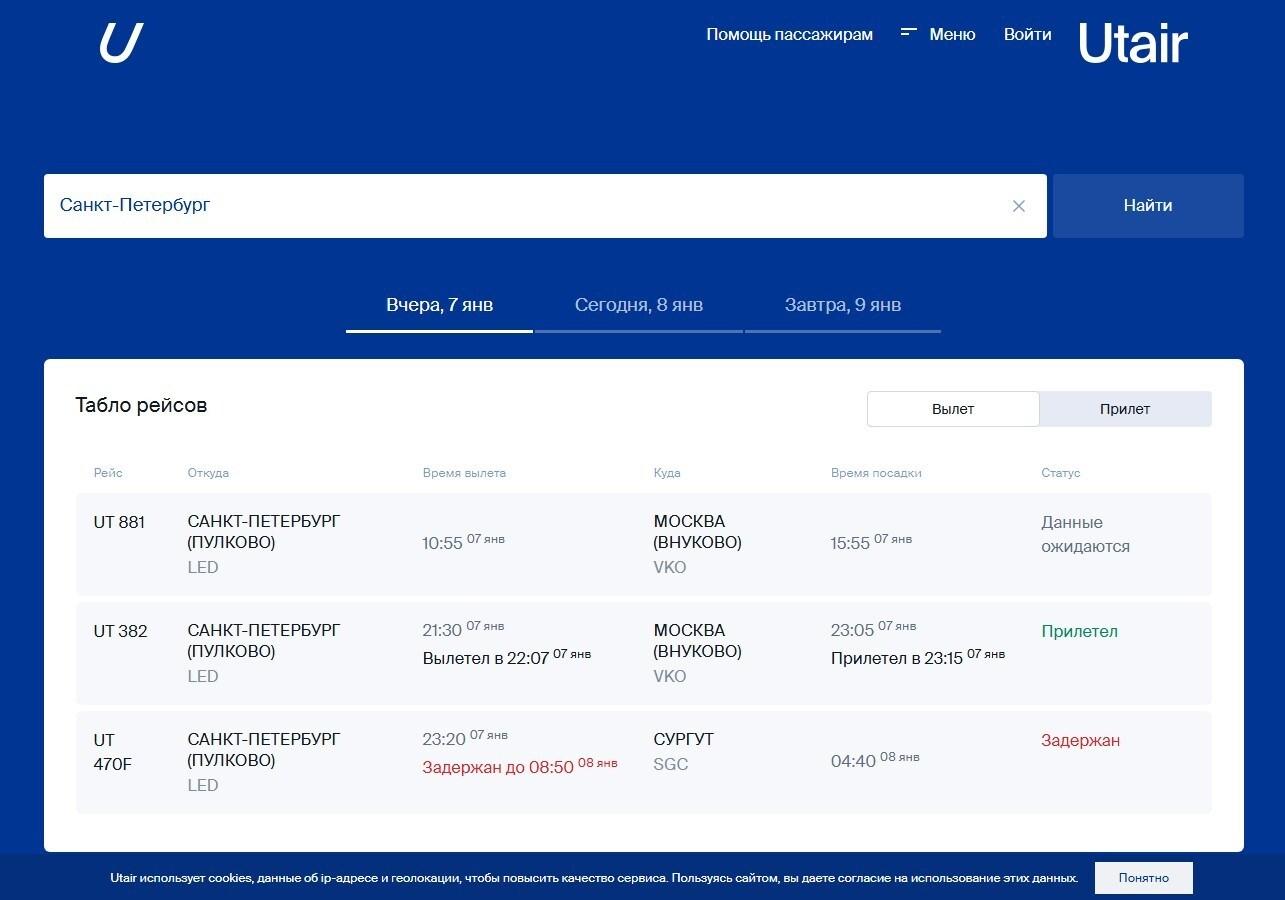Click the Прилетел status of UT 382
The image size is (1285, 900).
(1079, 632)
